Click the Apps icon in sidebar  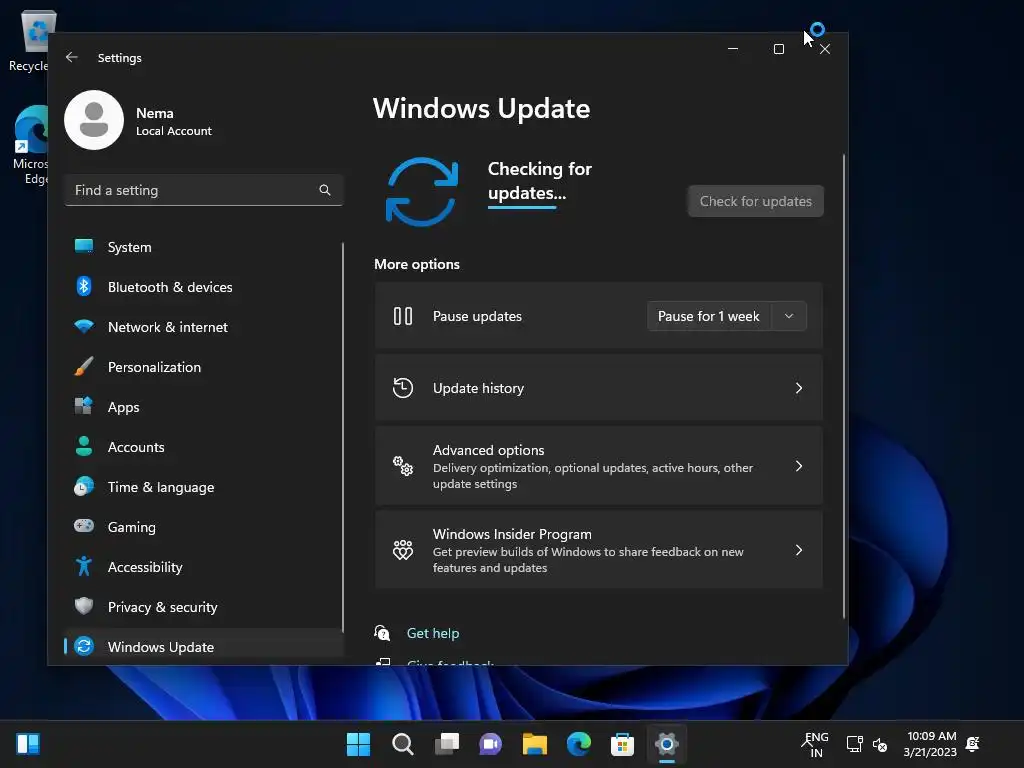(84, 406)
